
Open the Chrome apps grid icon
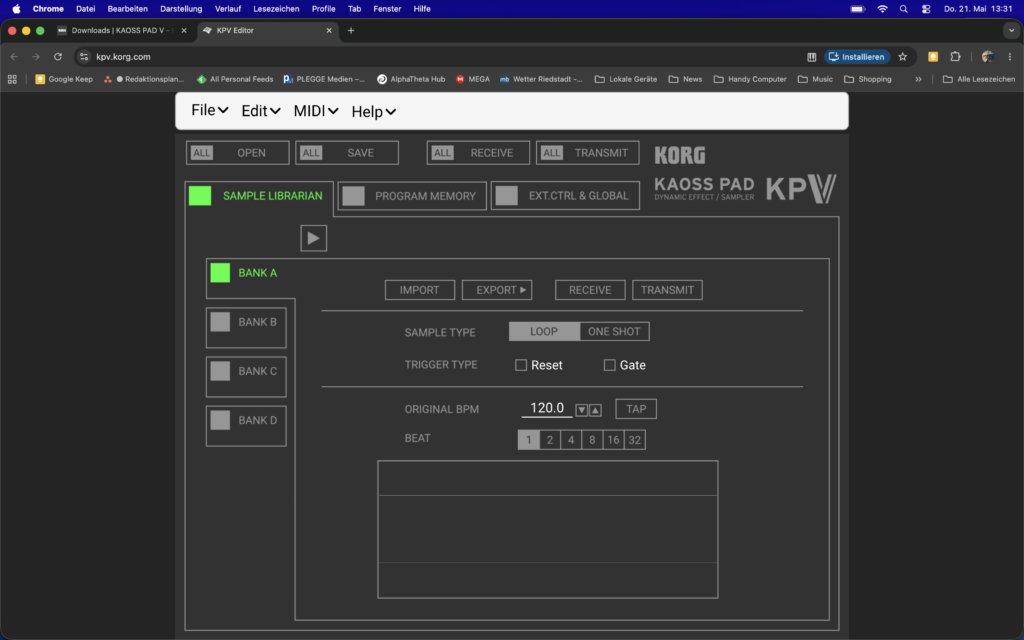tap(12, 79)
